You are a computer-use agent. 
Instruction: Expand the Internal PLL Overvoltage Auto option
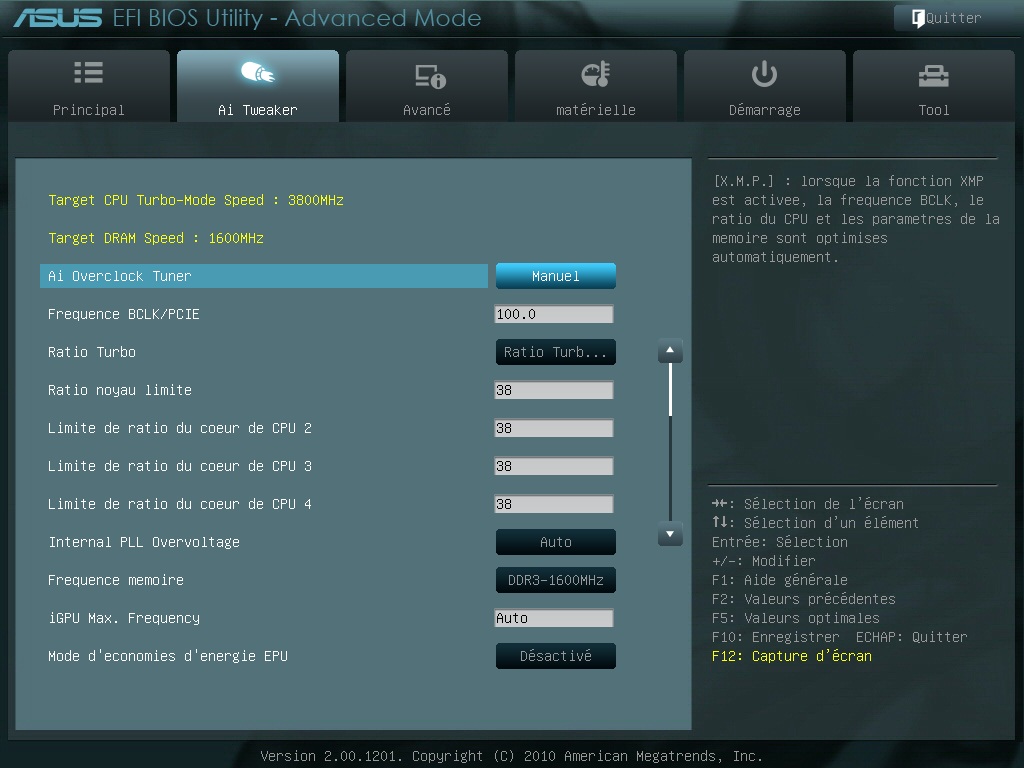tap(555, 542)
